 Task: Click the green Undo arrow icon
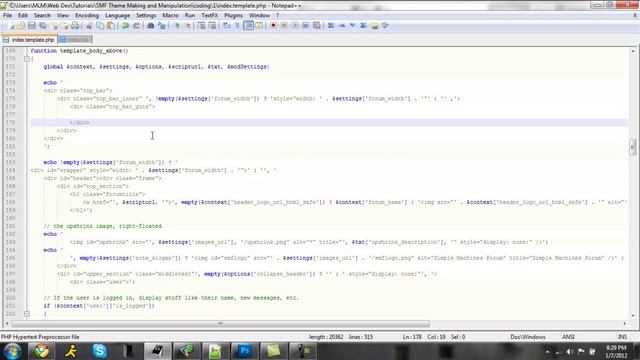tap(125, 26)
